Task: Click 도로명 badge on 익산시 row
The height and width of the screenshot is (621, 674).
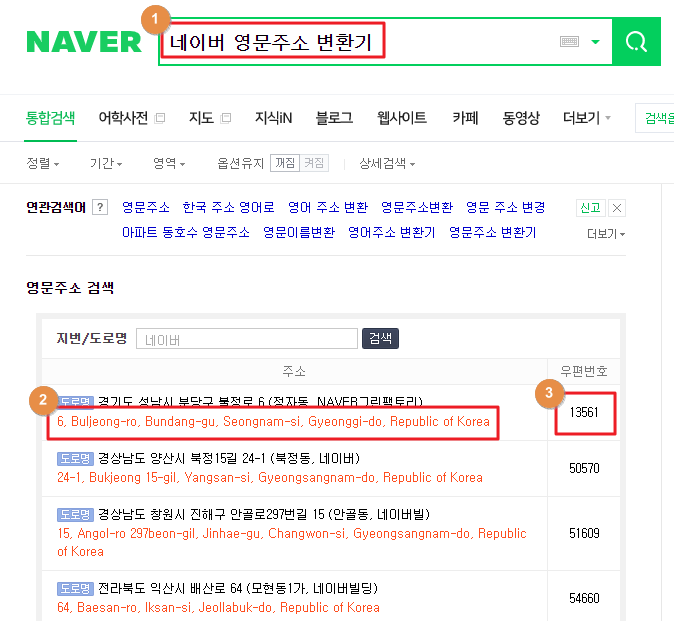Action: (75, 588)
